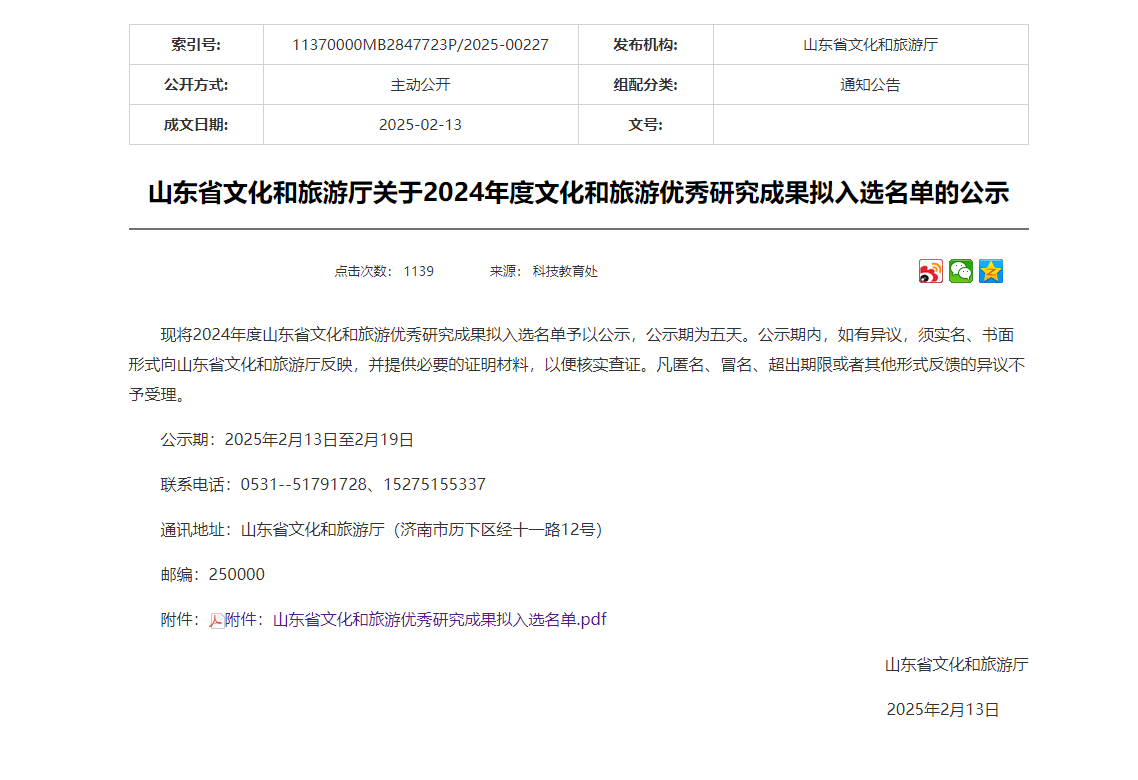The width and height of the screenshot is (1138, 780).
Task: Click the red PDF file icon
Action: (x=217, y=620)
